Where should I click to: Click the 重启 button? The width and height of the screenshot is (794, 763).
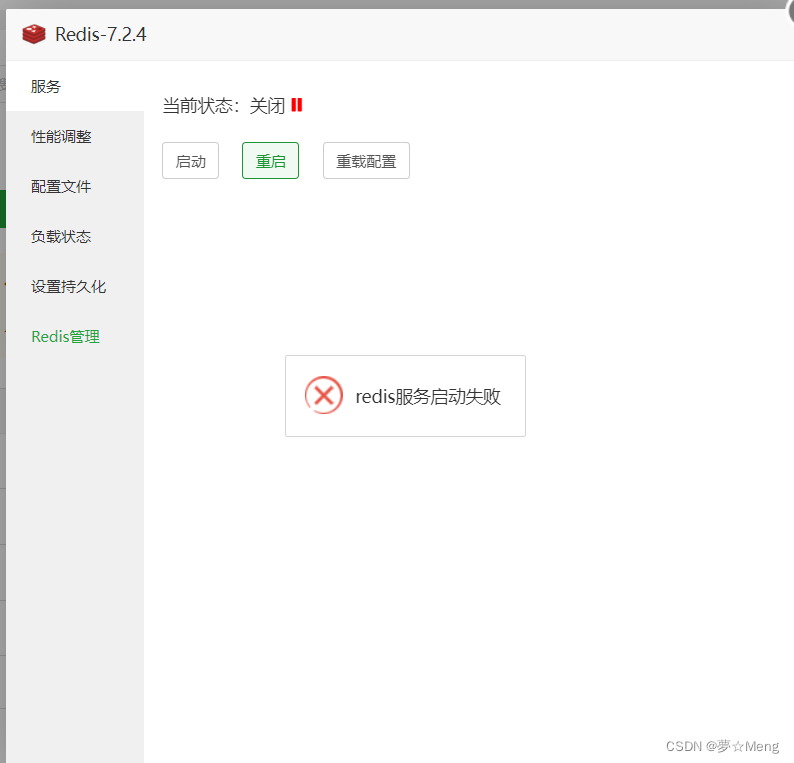click(270, 161)
